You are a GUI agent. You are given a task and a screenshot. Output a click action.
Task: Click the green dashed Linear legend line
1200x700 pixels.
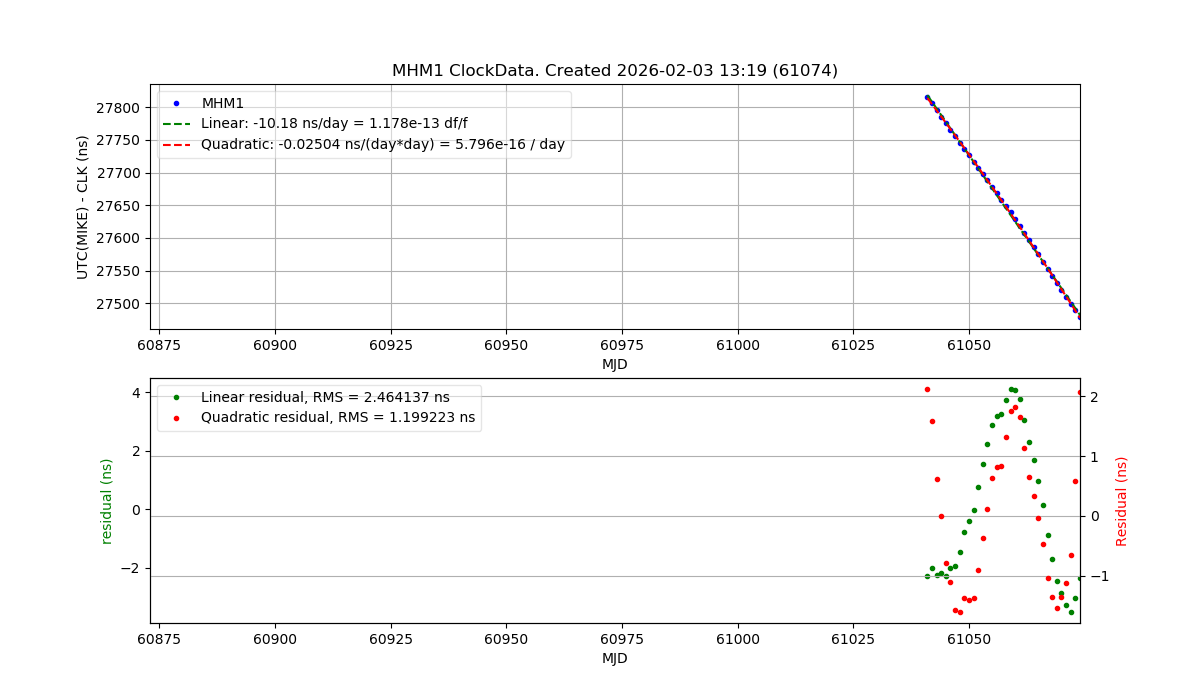coord(178,124)
